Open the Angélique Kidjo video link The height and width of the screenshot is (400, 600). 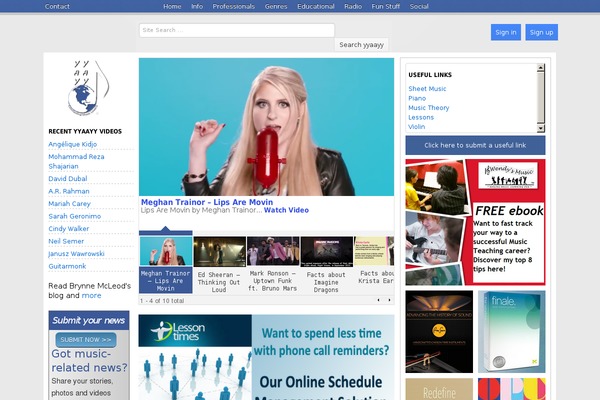[x=72, y=144]
